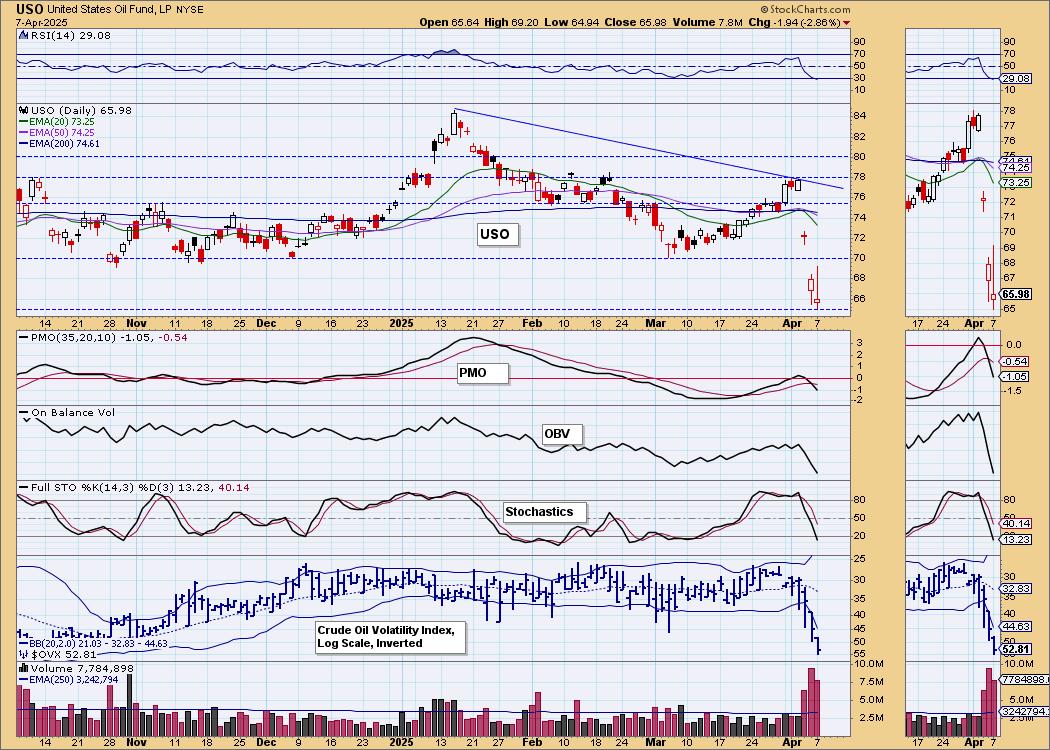The width and height of the screenshot is (1050, 750).
Task: Click the small chevron under On Balance Vol
Action: click(x=27, y=420)
